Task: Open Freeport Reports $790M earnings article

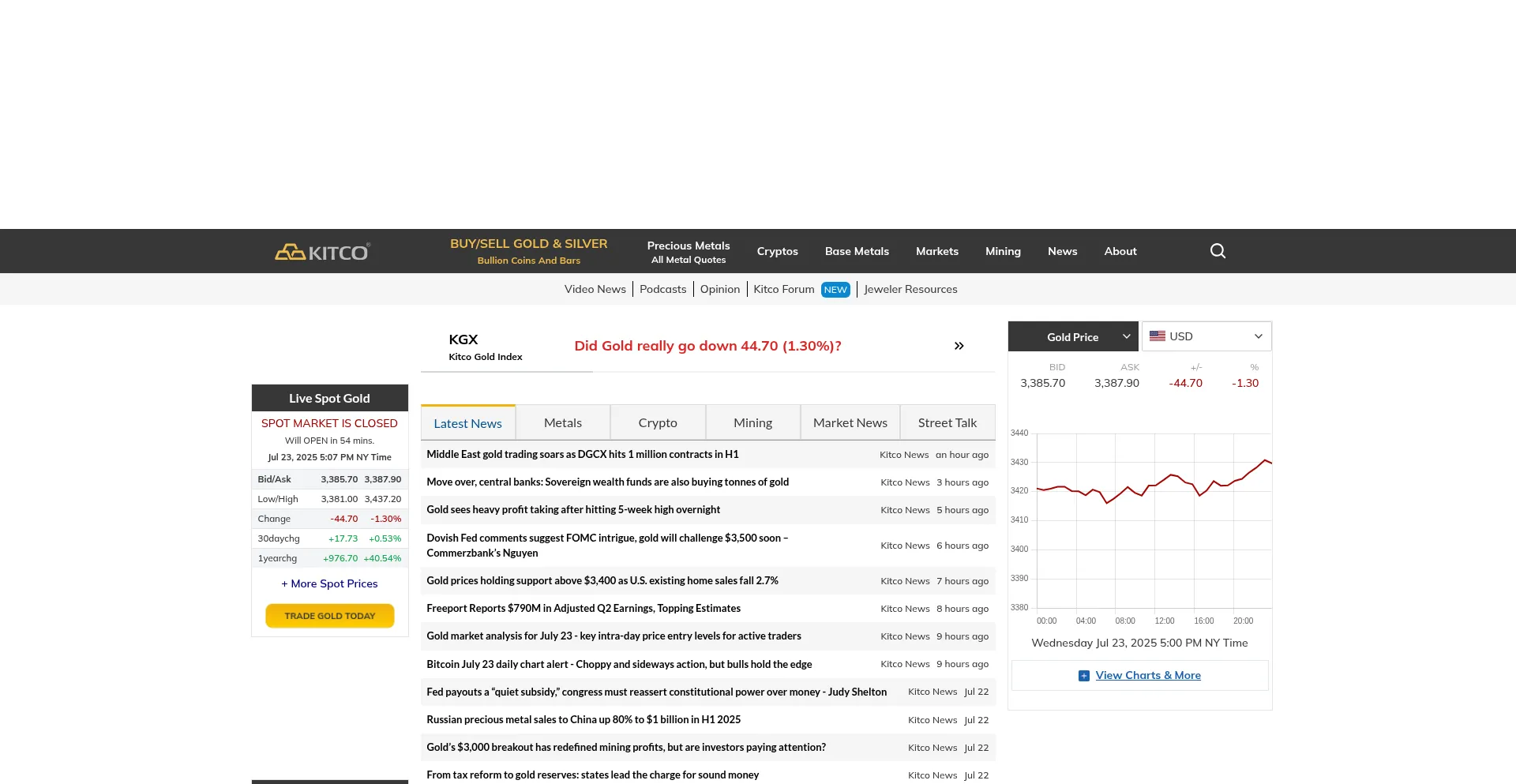Action: click(x=584, y=609)
